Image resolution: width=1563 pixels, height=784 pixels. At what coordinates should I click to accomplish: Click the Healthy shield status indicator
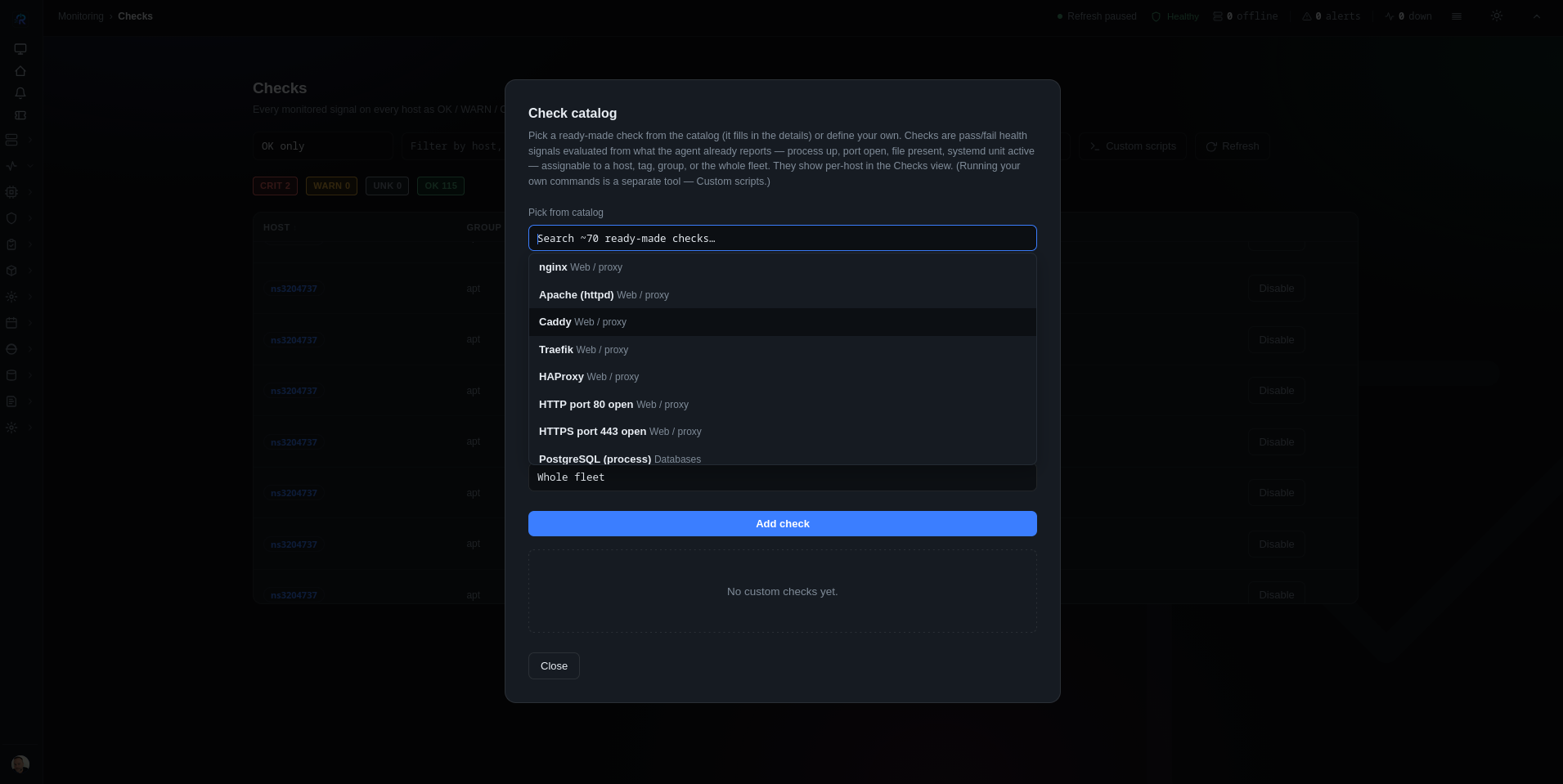[x=1175, y=16]
